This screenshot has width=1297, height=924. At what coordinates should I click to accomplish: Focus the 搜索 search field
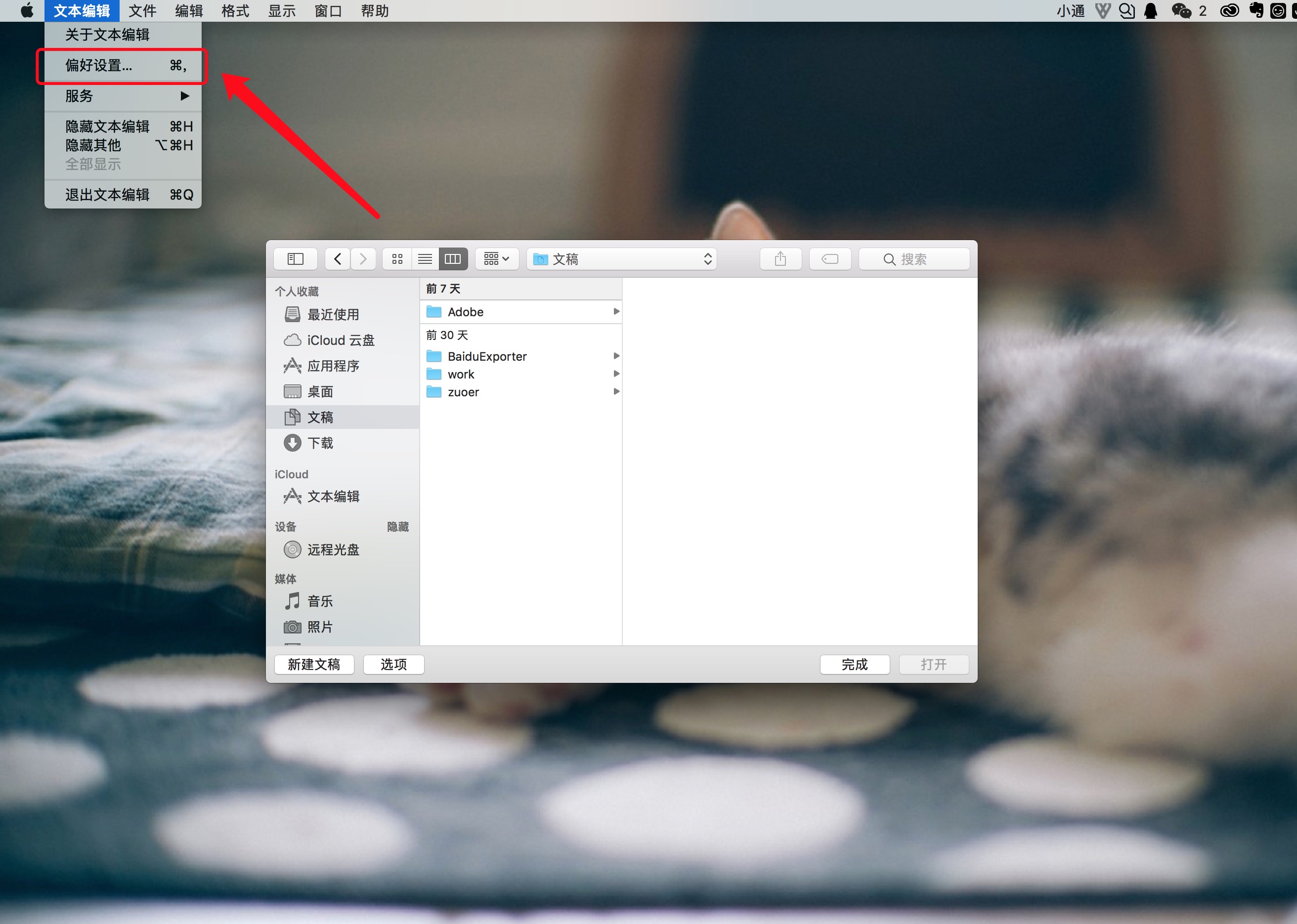914,259
